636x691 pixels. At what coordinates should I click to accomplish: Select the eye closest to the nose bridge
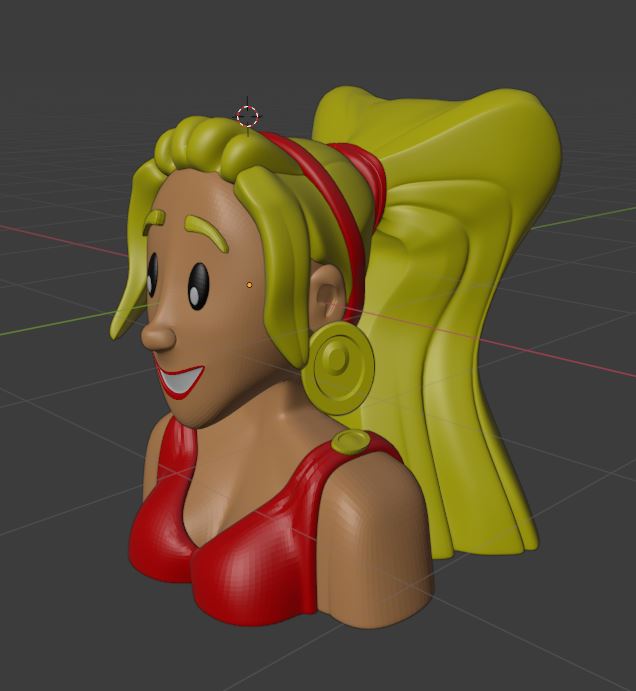point(153,274)
